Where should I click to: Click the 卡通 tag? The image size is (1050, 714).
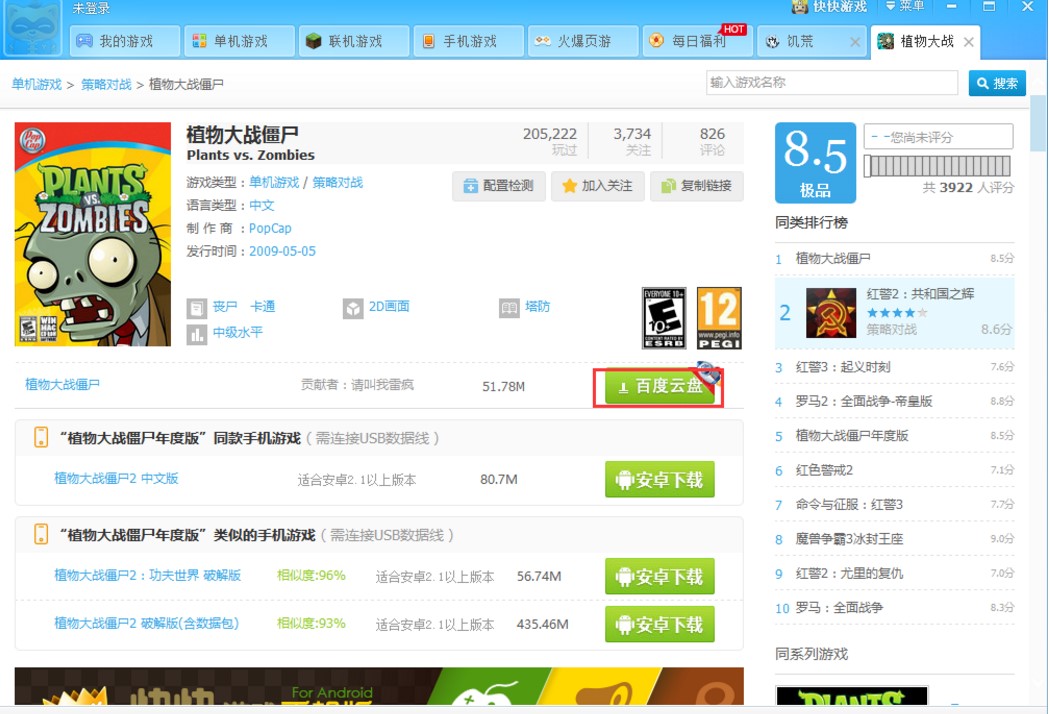click(x=262, y=307)
